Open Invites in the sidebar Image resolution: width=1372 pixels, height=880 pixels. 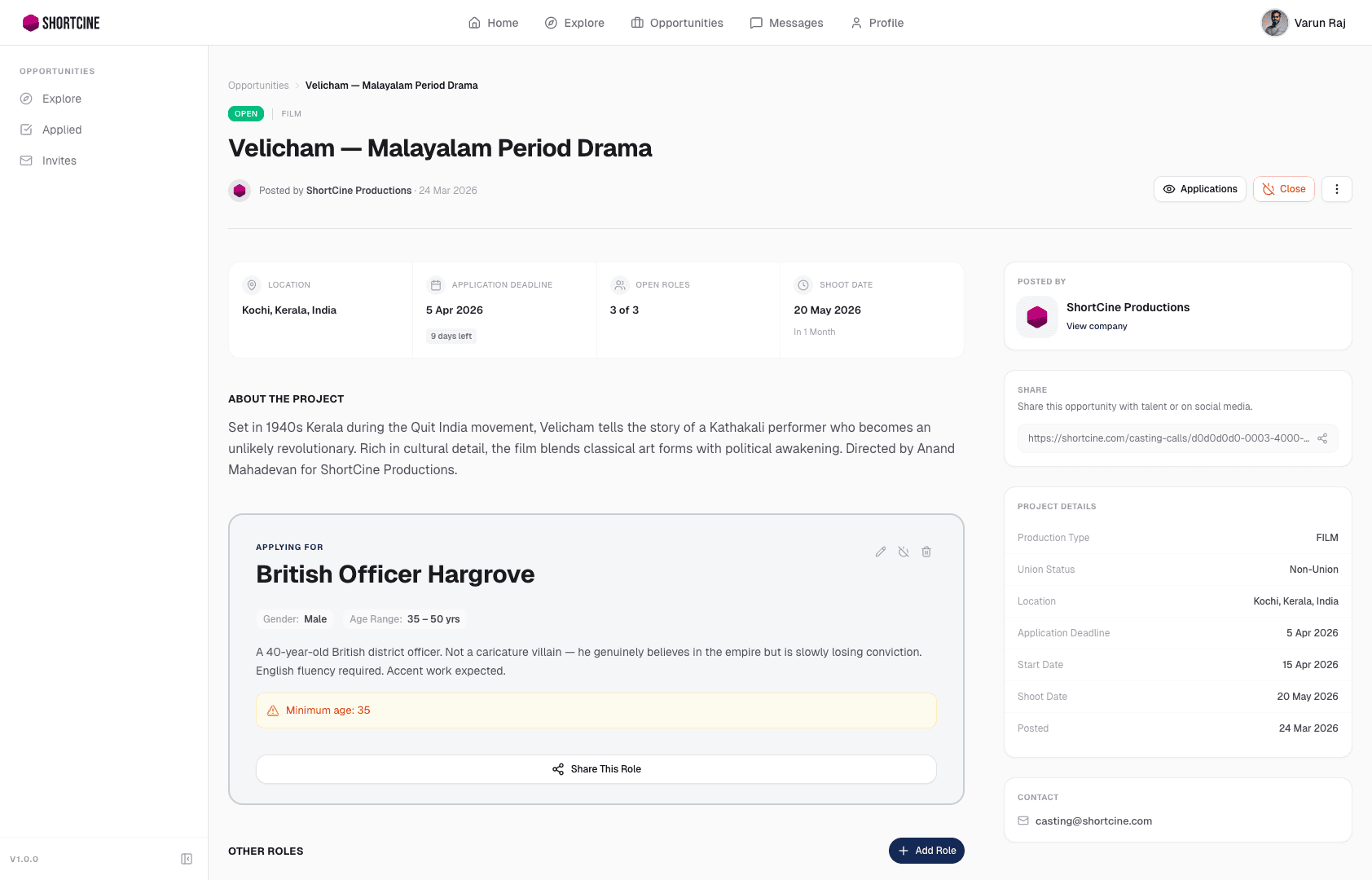coord(59,161)
